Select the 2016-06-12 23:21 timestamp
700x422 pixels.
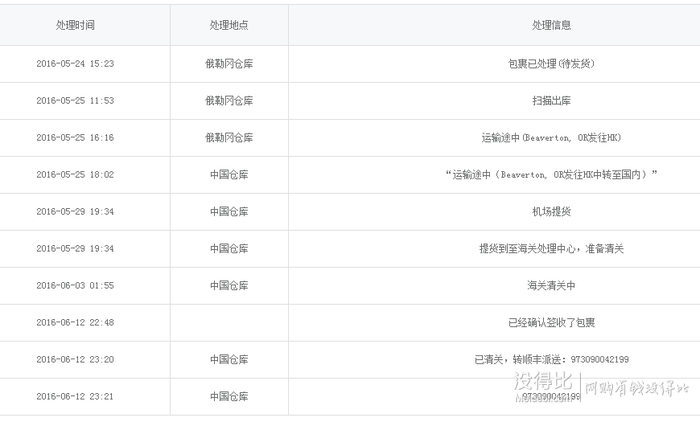tap(75, 397)
